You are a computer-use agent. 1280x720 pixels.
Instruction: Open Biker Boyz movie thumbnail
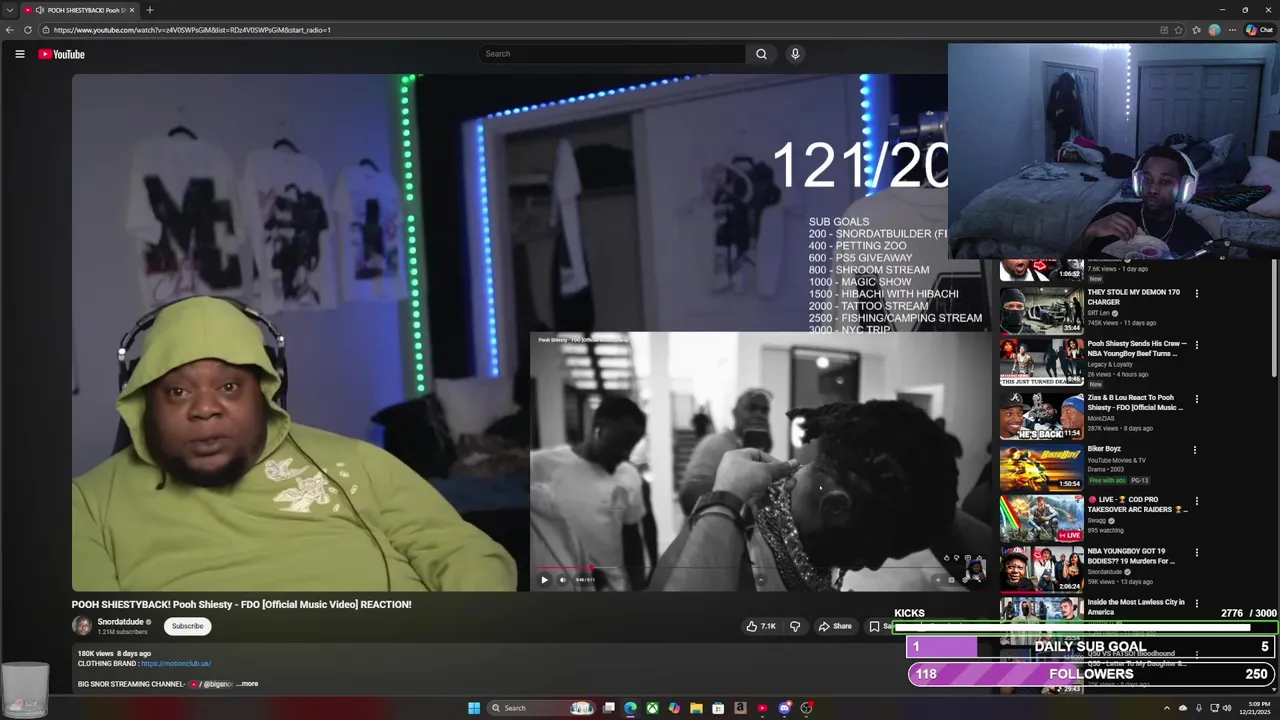click(x=1041, y=466)
